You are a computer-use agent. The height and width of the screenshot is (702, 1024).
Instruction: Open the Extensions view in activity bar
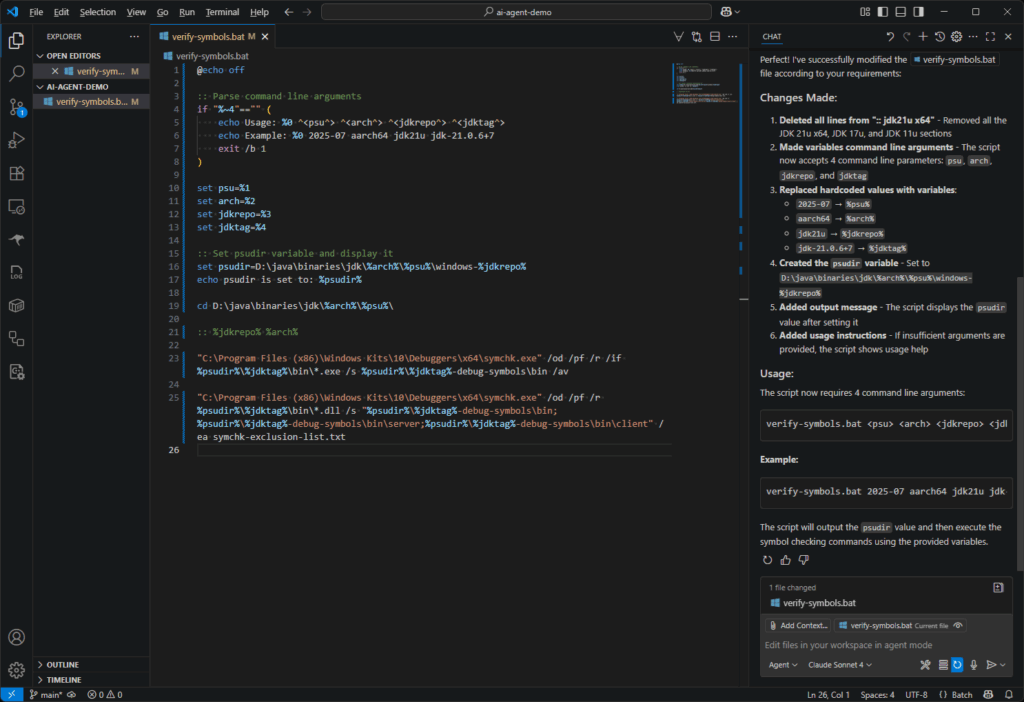(16, 173)
